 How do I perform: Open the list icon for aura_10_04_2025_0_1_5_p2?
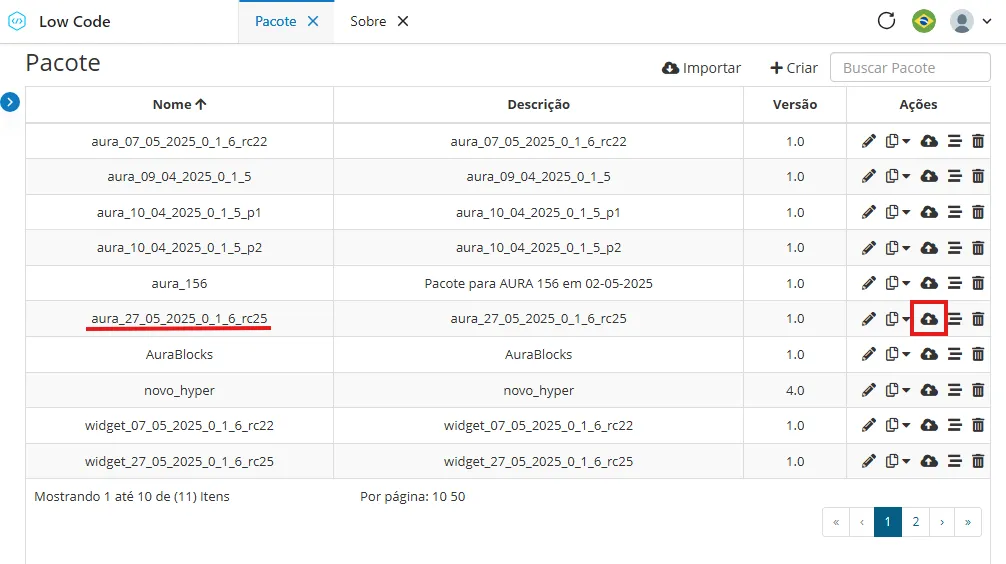coord(955,248)
